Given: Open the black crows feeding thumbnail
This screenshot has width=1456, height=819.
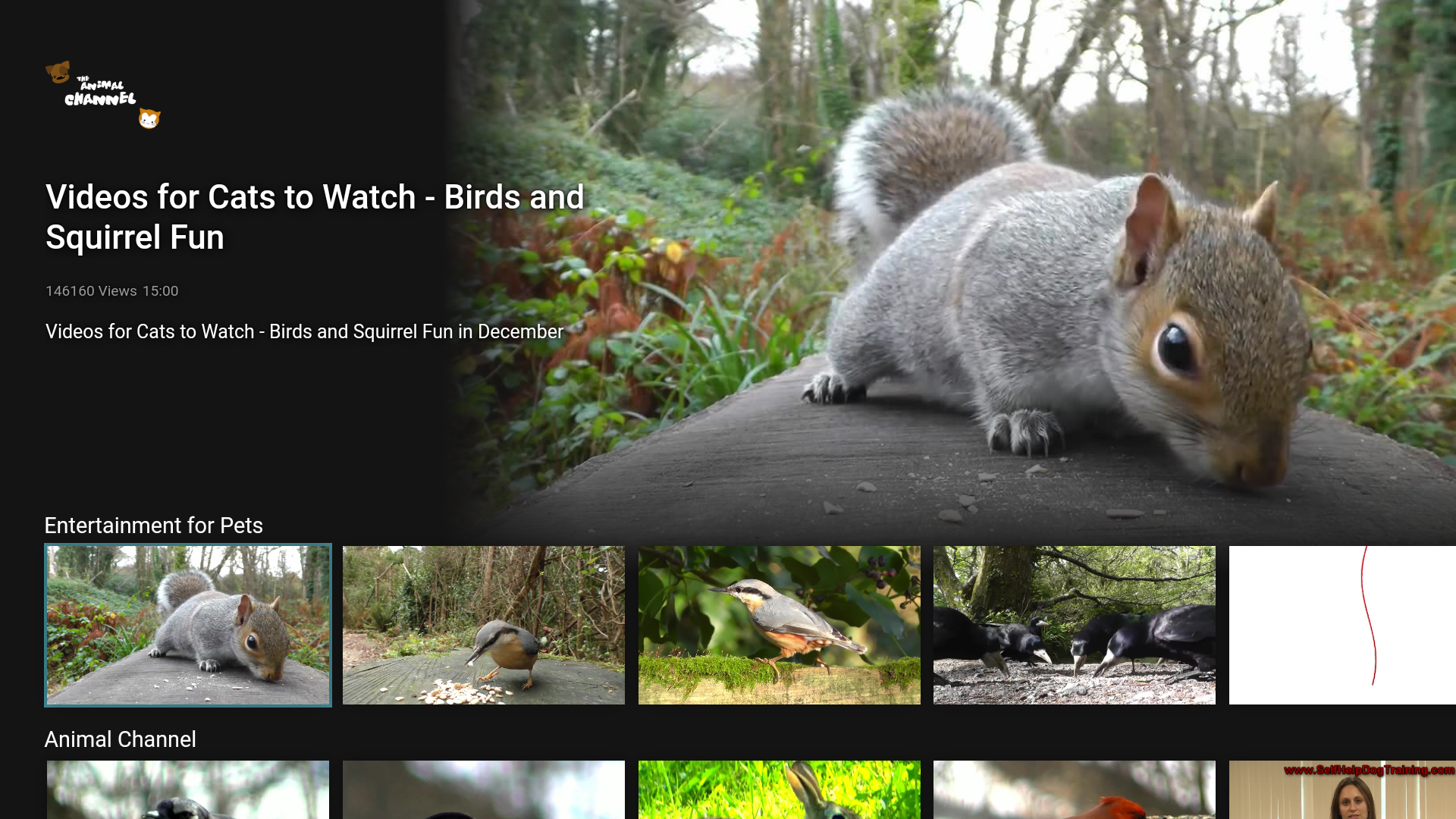Looking at the screenshot, I should coord(1075,625).
